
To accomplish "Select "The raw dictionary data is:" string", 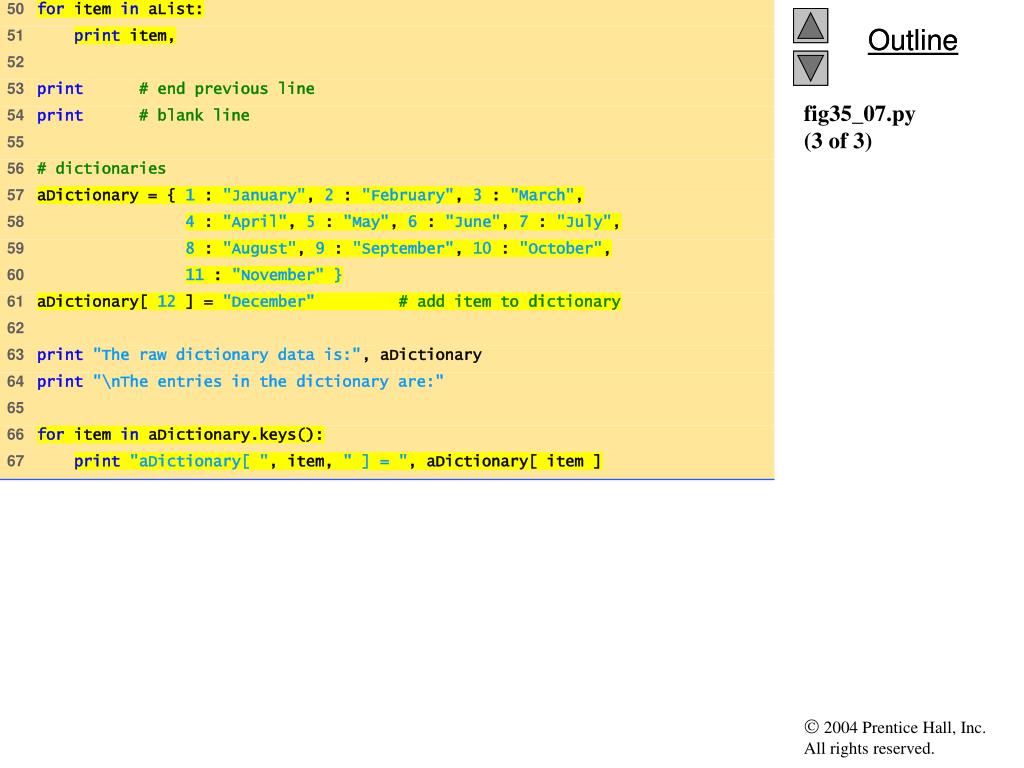I will (227, 355).
